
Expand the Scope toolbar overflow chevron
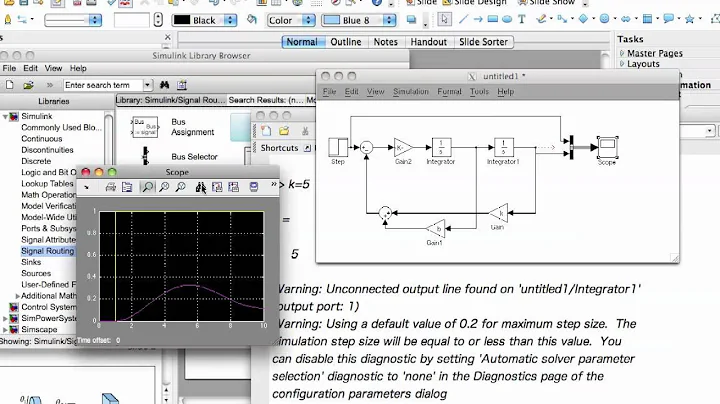click(x=274, y=184)
